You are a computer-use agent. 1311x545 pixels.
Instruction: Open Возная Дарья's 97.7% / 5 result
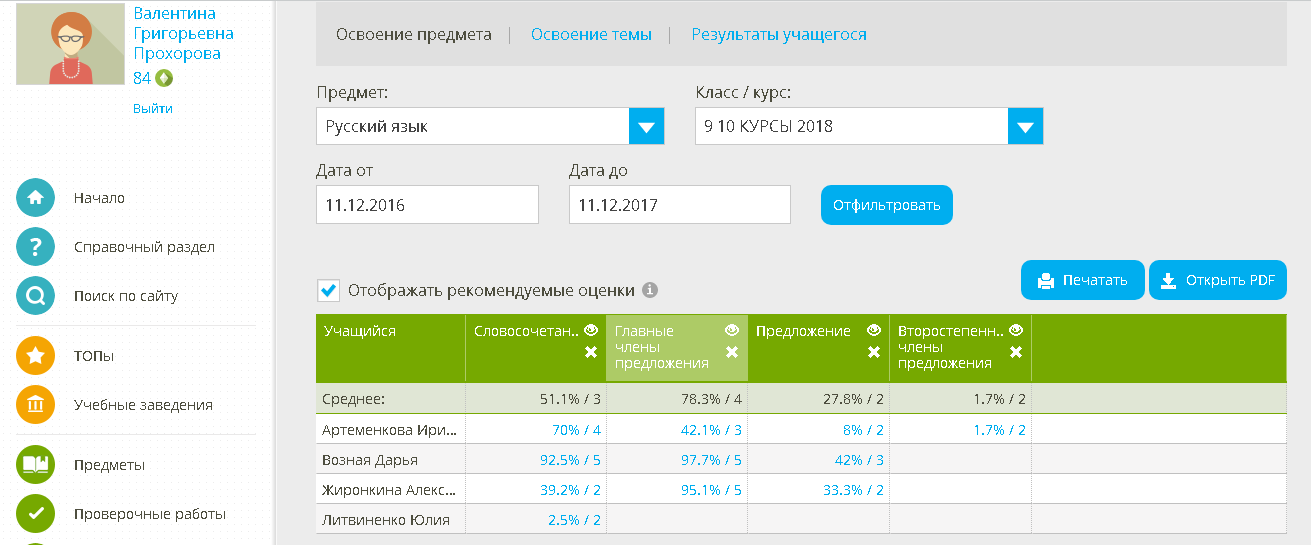click(711, 460)
